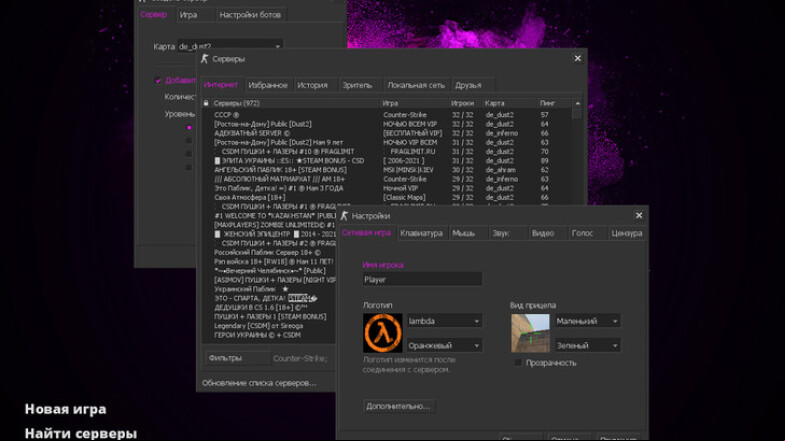Select the АБСОЛЮТНЫЙ МАТРИАРХАТ server row
The width and height of the screenshot is (785, 441).
386,179
